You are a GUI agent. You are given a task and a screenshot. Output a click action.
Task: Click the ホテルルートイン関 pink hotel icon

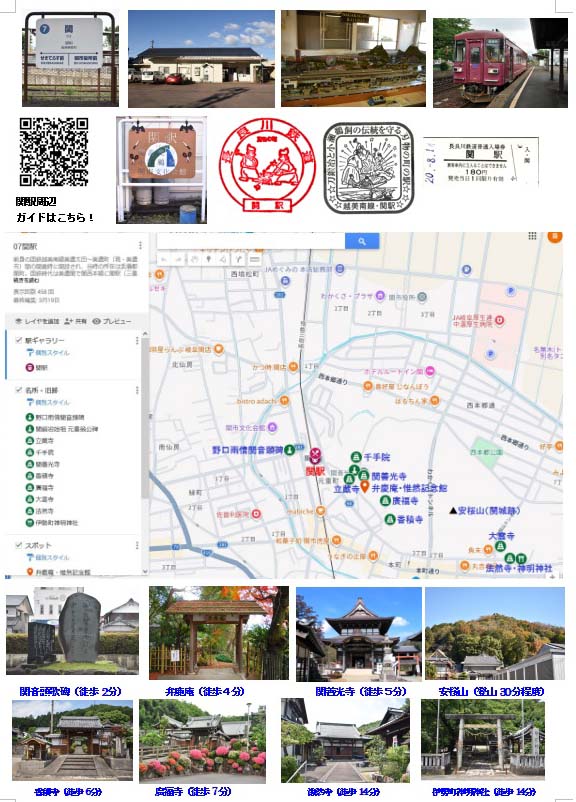[x=430, y=371]
